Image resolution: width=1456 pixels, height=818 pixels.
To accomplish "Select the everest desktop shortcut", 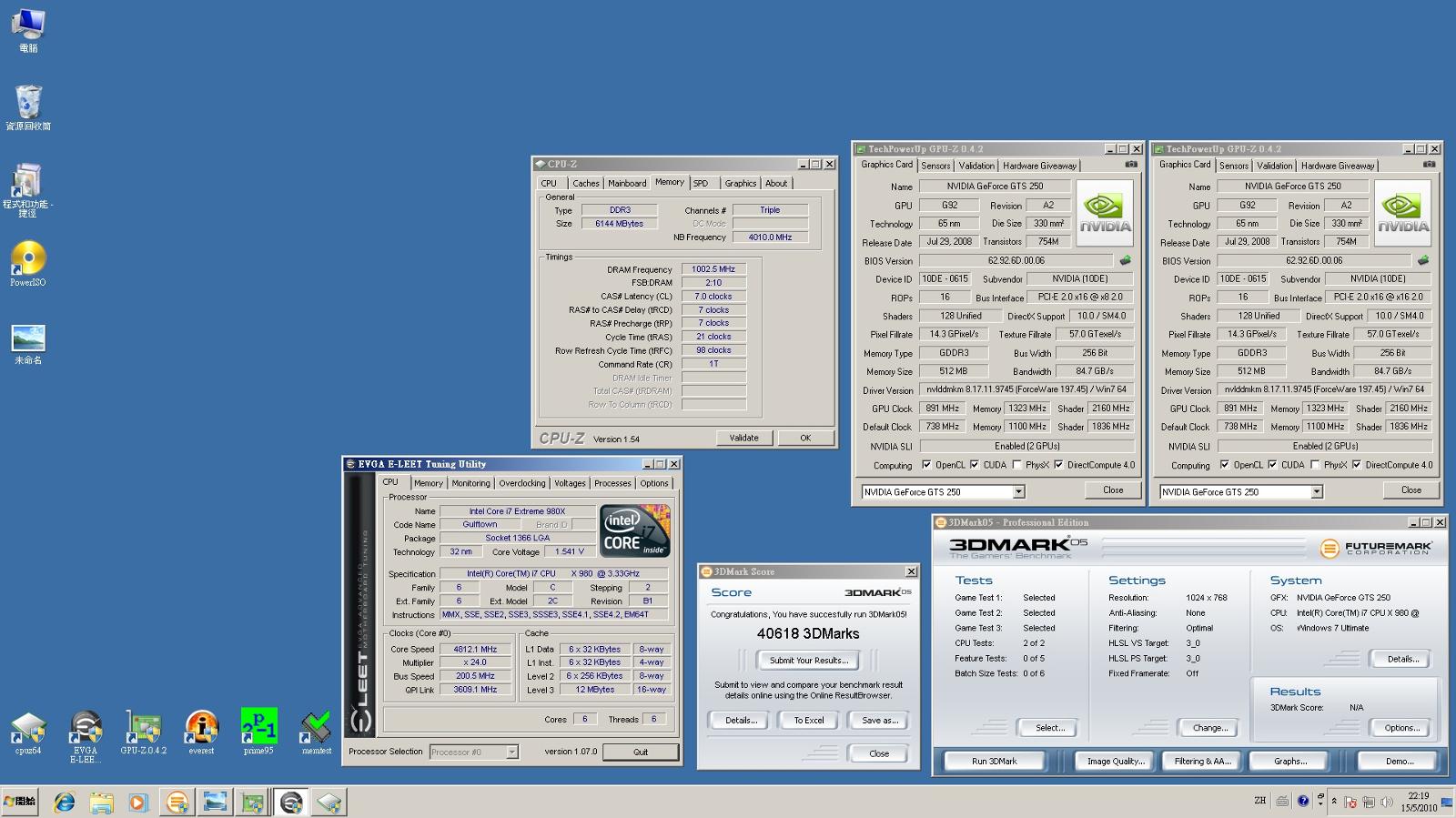I will pyautogui.click(x=201, y=733).
